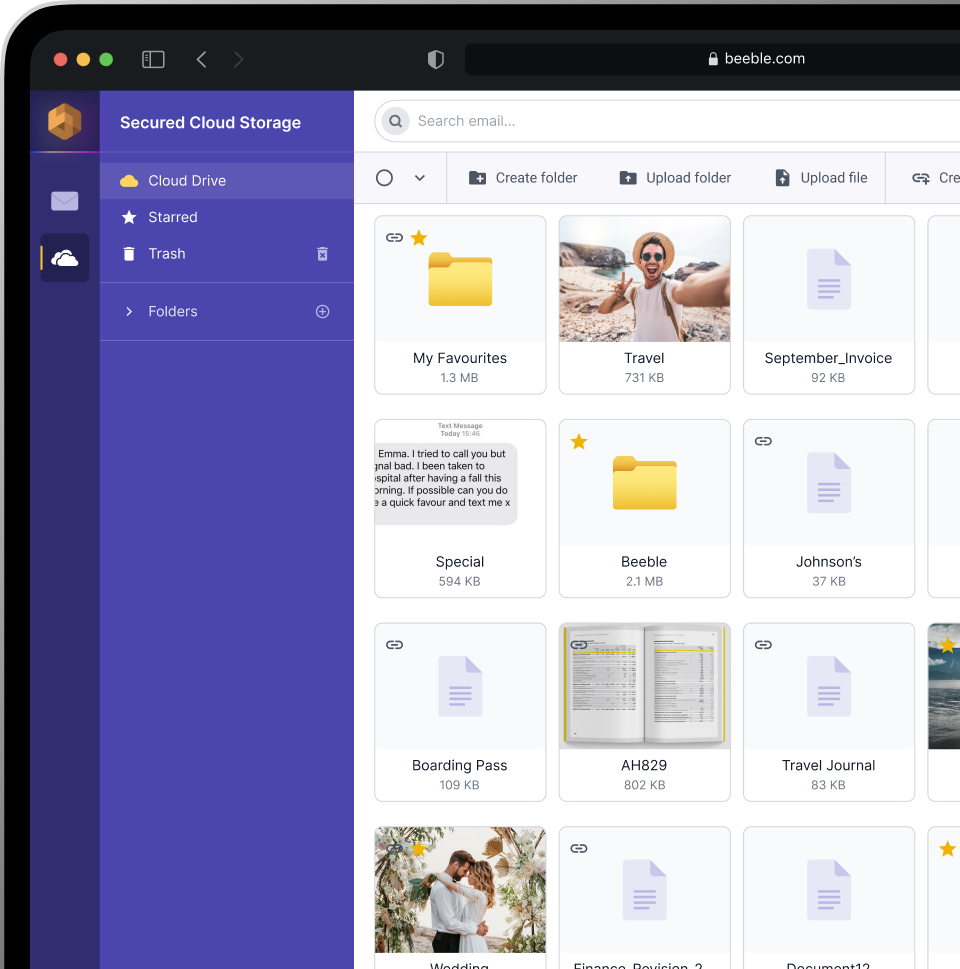960x969 pixels.
Task: Toggle star on My Favourites folder
Action: click(419, 238)
